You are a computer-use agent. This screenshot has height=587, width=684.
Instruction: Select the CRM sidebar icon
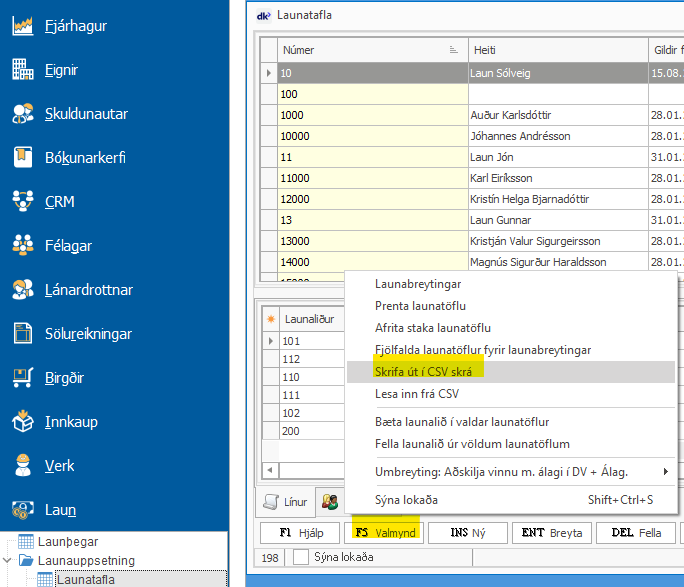23,202
